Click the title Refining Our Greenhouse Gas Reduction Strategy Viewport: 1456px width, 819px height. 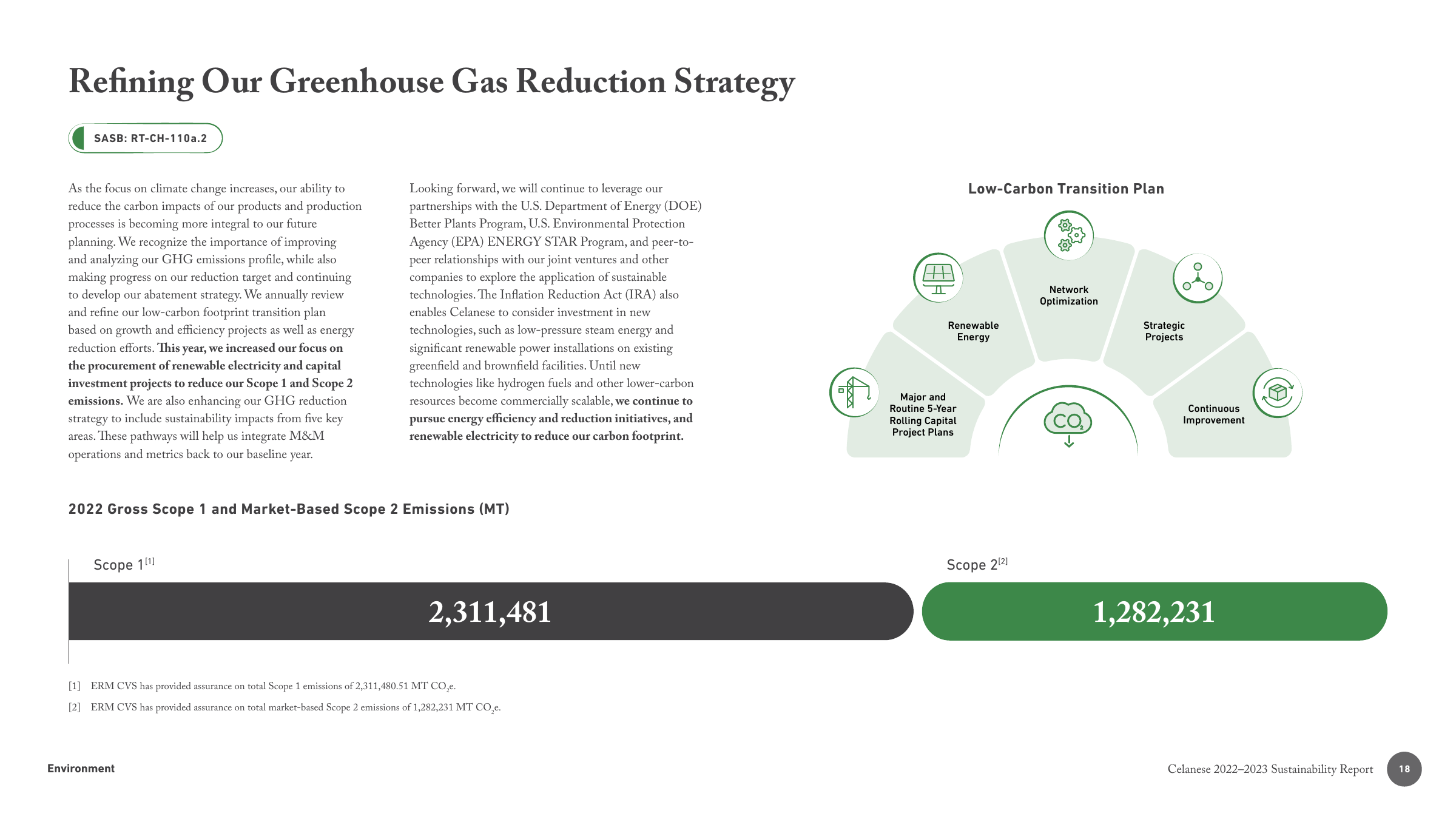coord(431,82)
